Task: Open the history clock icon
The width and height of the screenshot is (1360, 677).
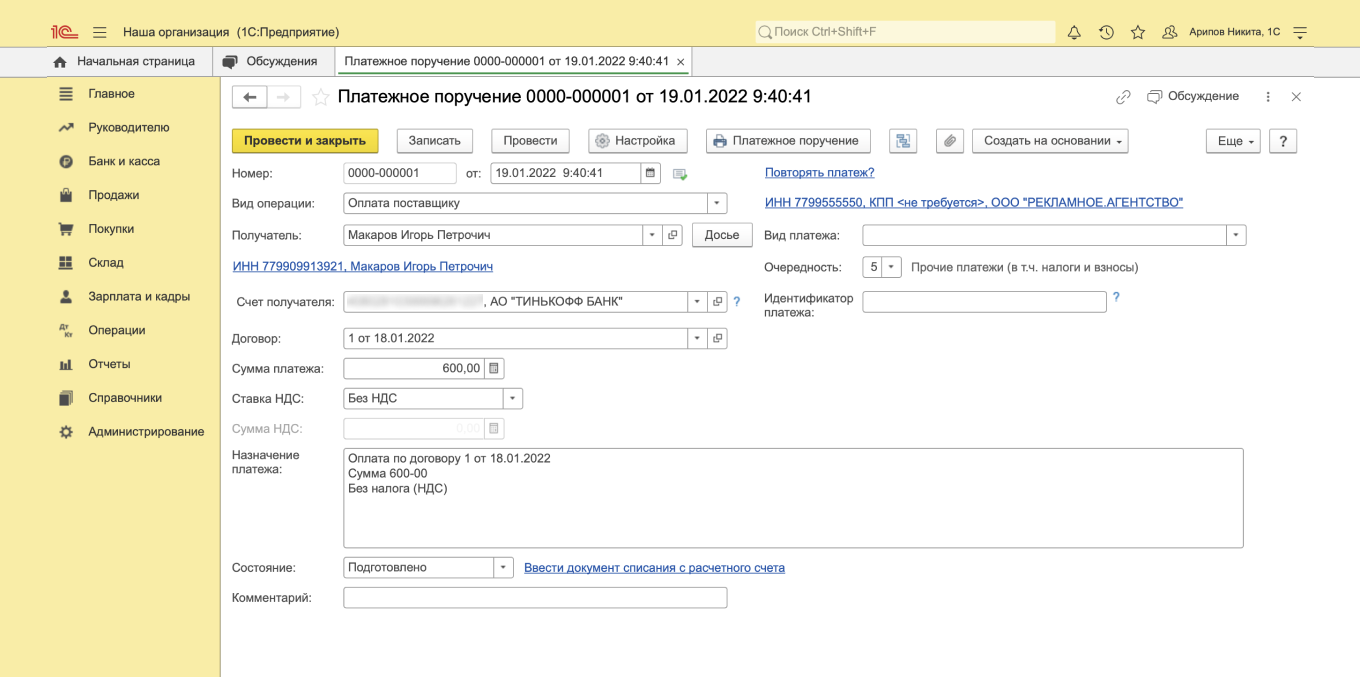Action: 1106,32
